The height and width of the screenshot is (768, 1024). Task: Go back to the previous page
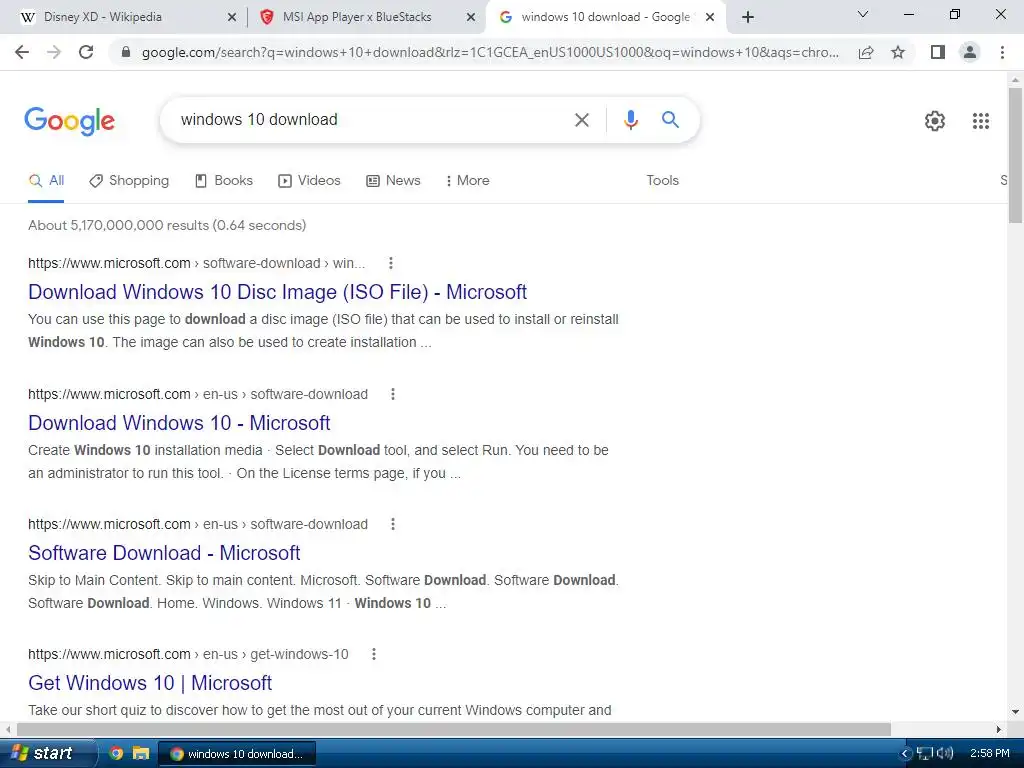(22, 52)
